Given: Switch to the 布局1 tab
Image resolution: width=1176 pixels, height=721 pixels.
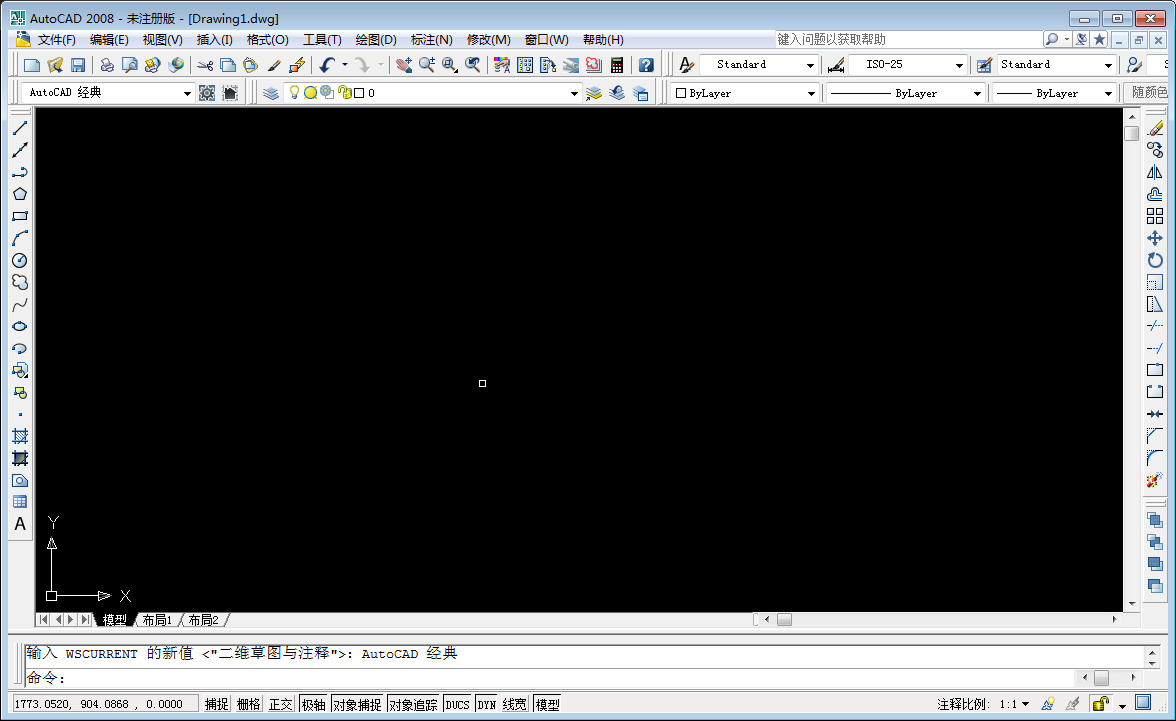Looking at the screenshot, I should (x=156, y=620).
